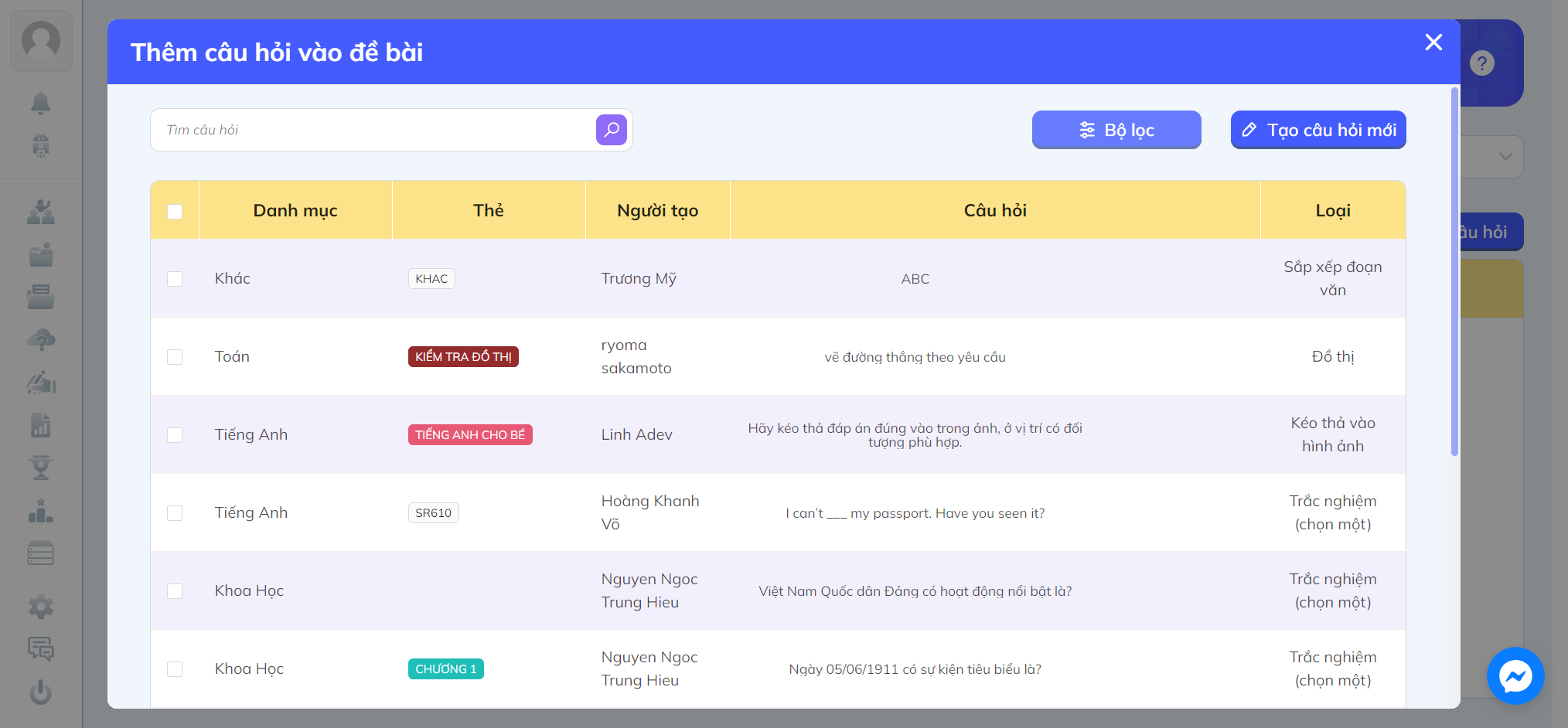The image size is (1568, 728).
Task: Check the CHƯƠNG 1 row checkbox
Action: point(175,669)
